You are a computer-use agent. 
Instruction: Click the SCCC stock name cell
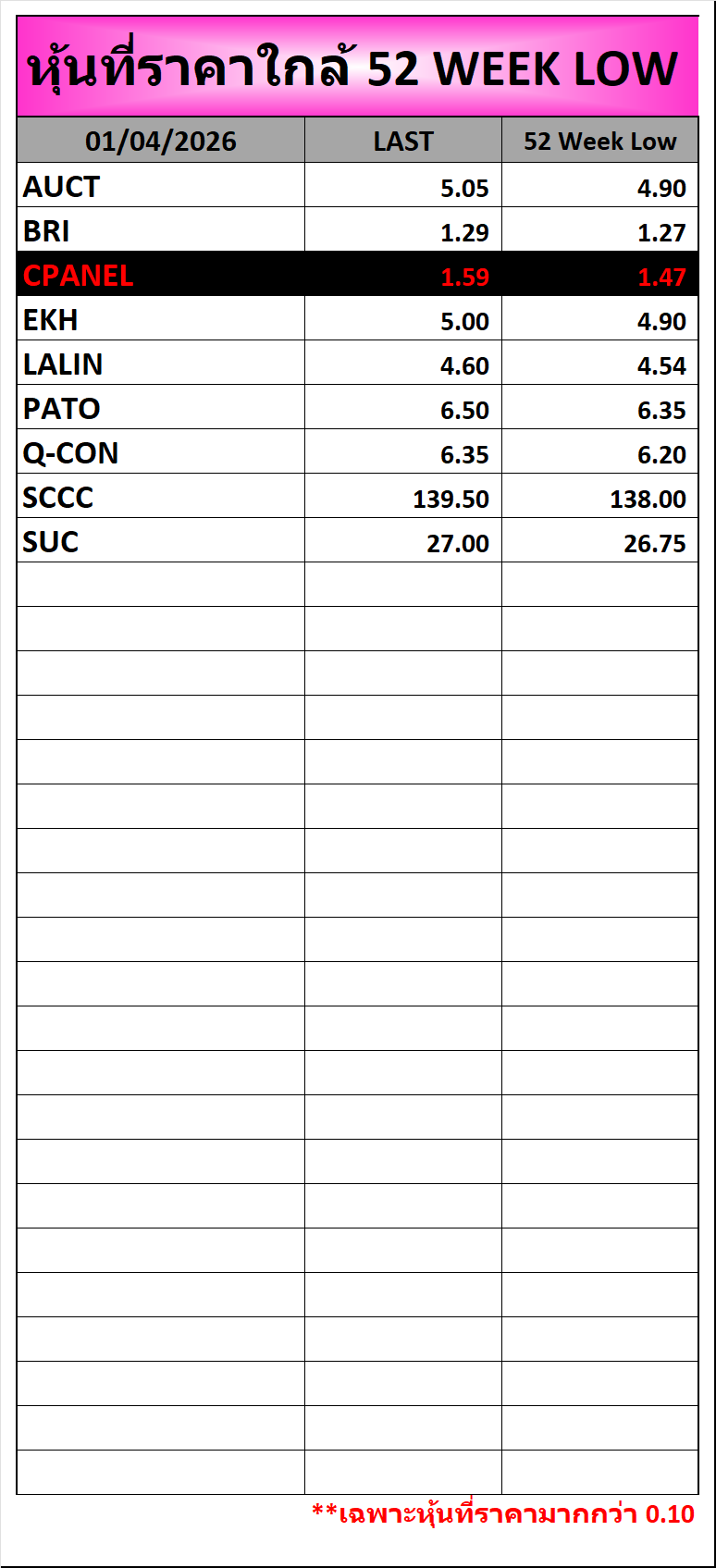coord(58,498)
